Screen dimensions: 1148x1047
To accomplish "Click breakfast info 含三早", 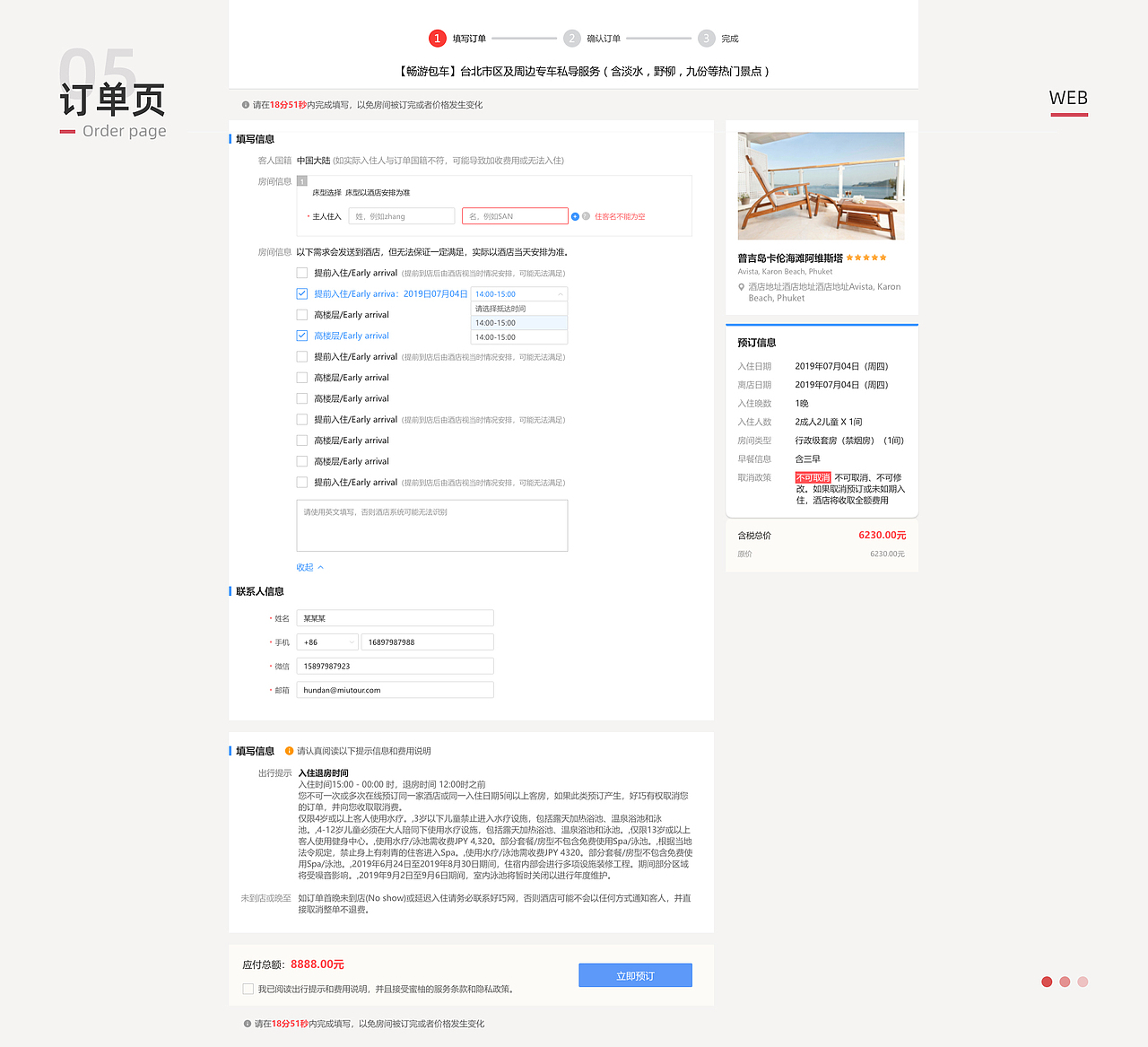I will tap(807, 459).
